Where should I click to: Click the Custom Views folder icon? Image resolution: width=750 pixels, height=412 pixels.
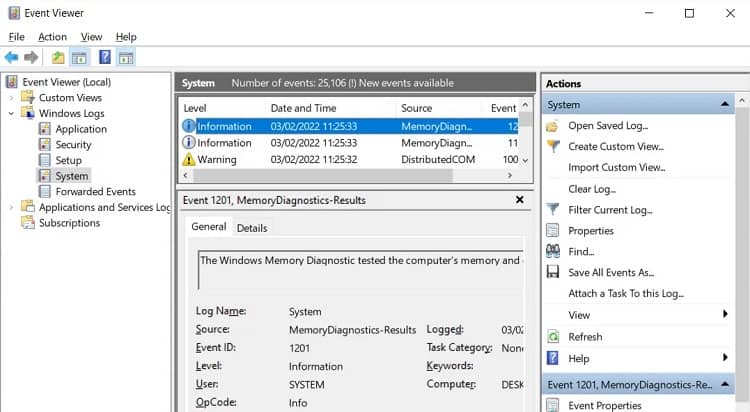[x=28, y=98]
